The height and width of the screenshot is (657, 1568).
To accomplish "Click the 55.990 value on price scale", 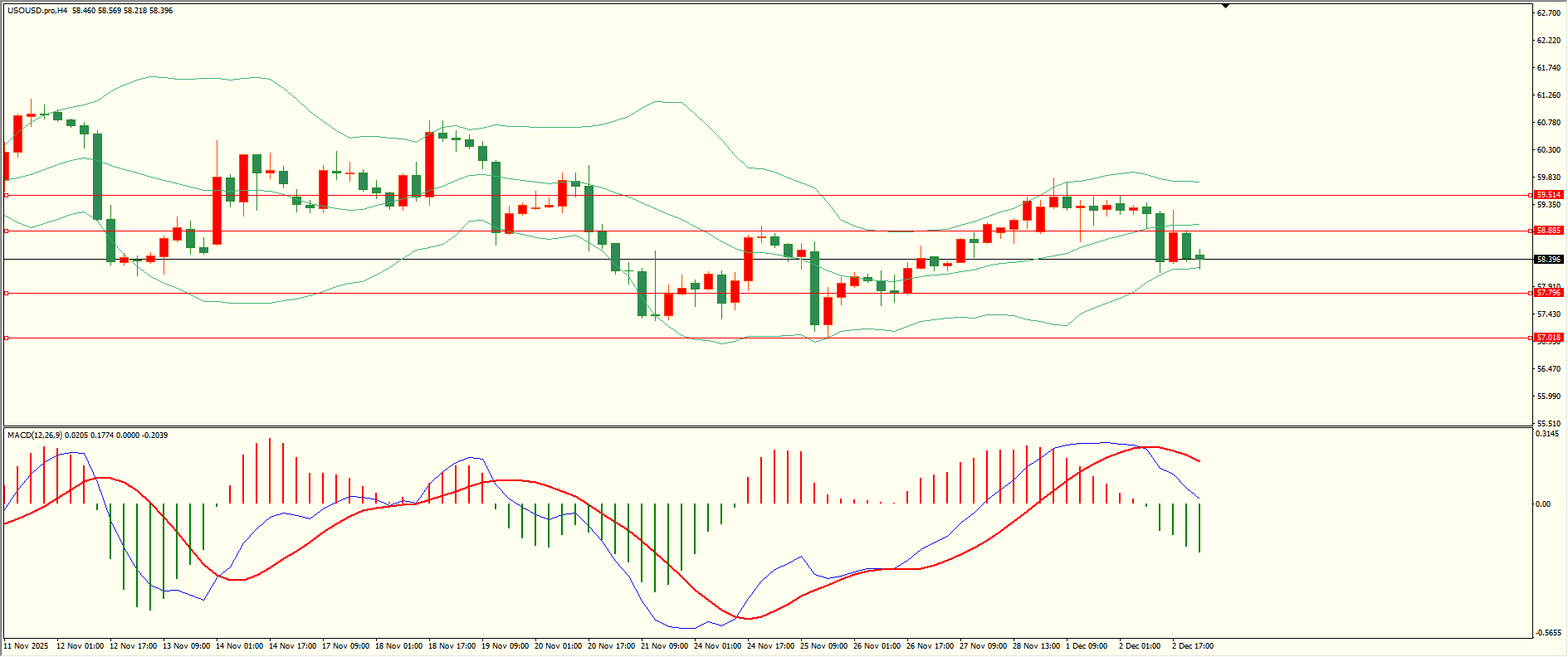I will [x=1548, y=397].
